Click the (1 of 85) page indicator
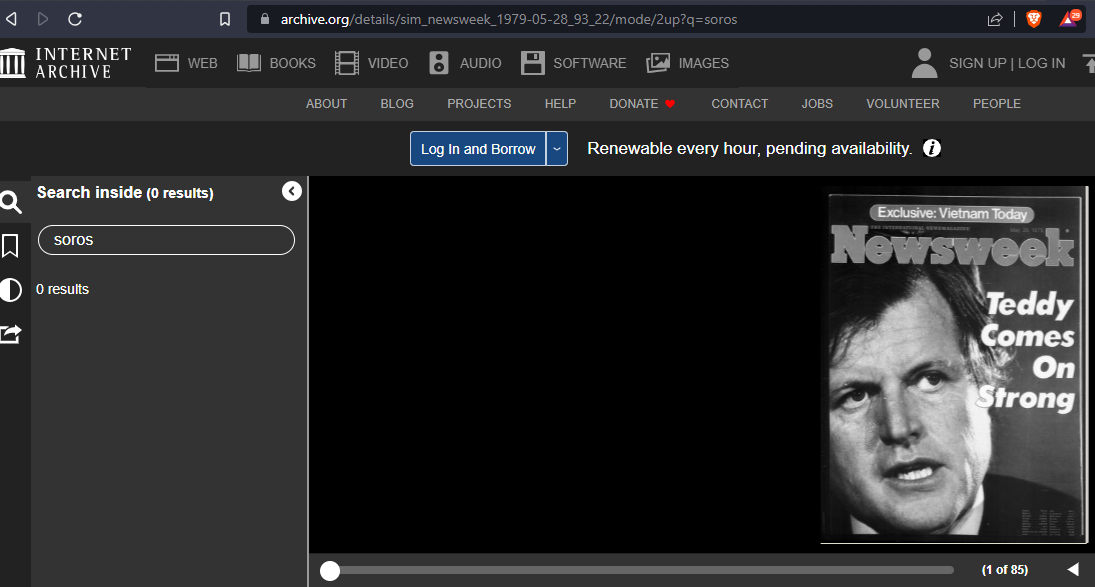1095x587 pixels. click(1005, 570)
